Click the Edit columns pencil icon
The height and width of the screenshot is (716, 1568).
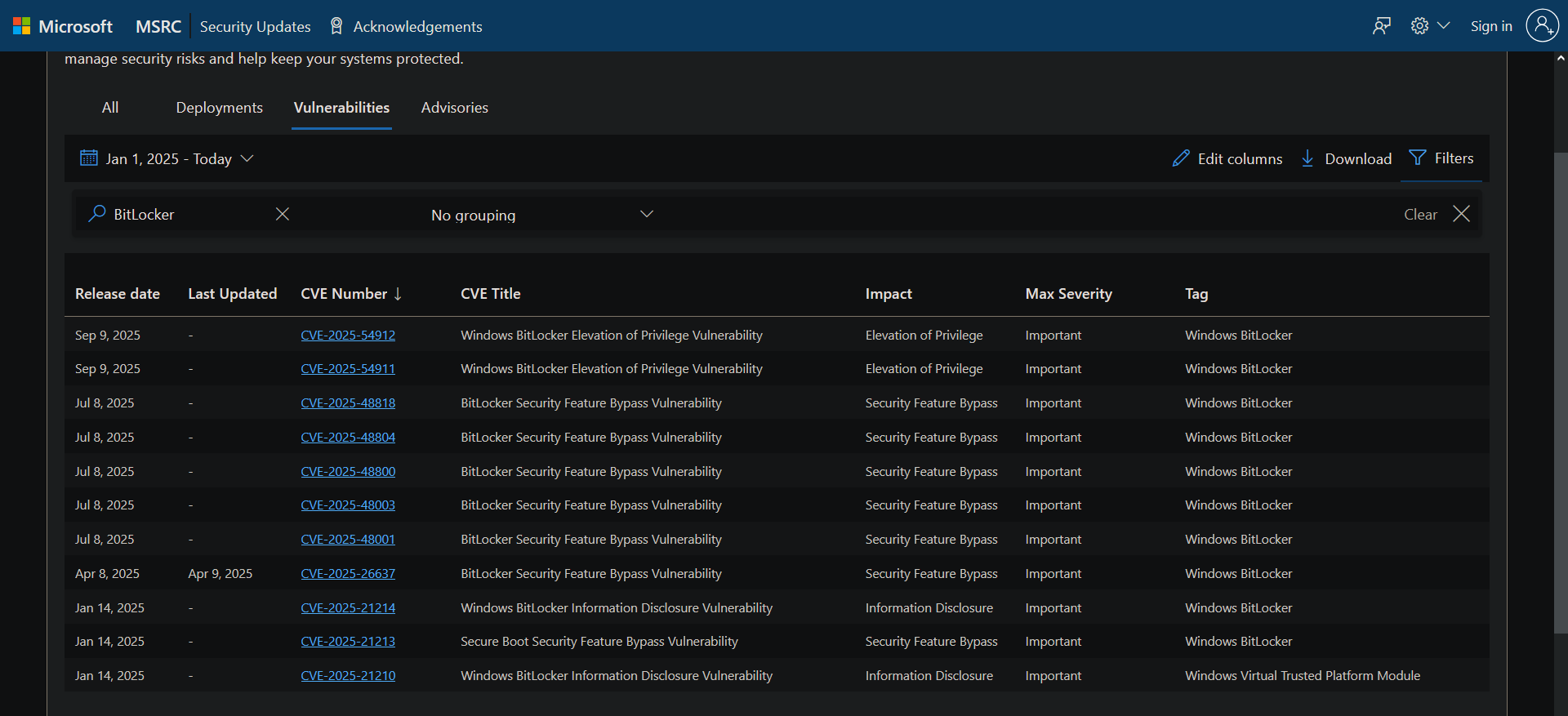coord(1181,158)
